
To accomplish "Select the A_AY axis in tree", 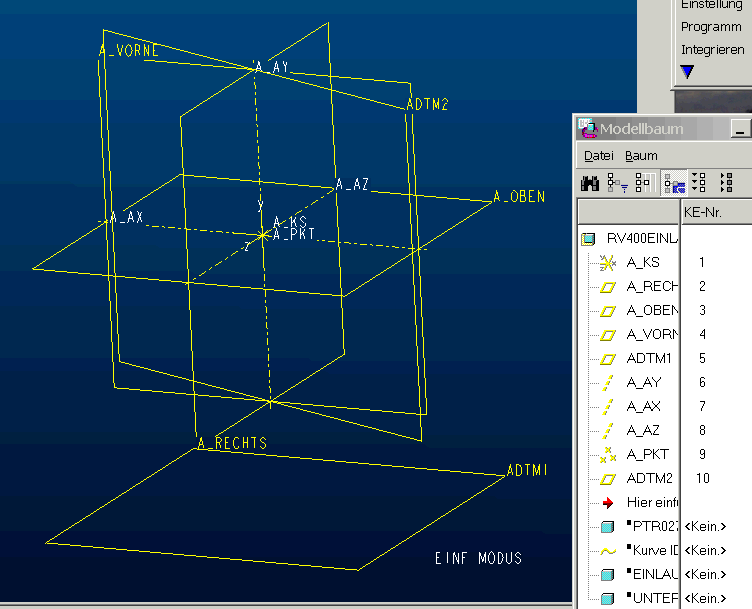I will coord(643,383).
